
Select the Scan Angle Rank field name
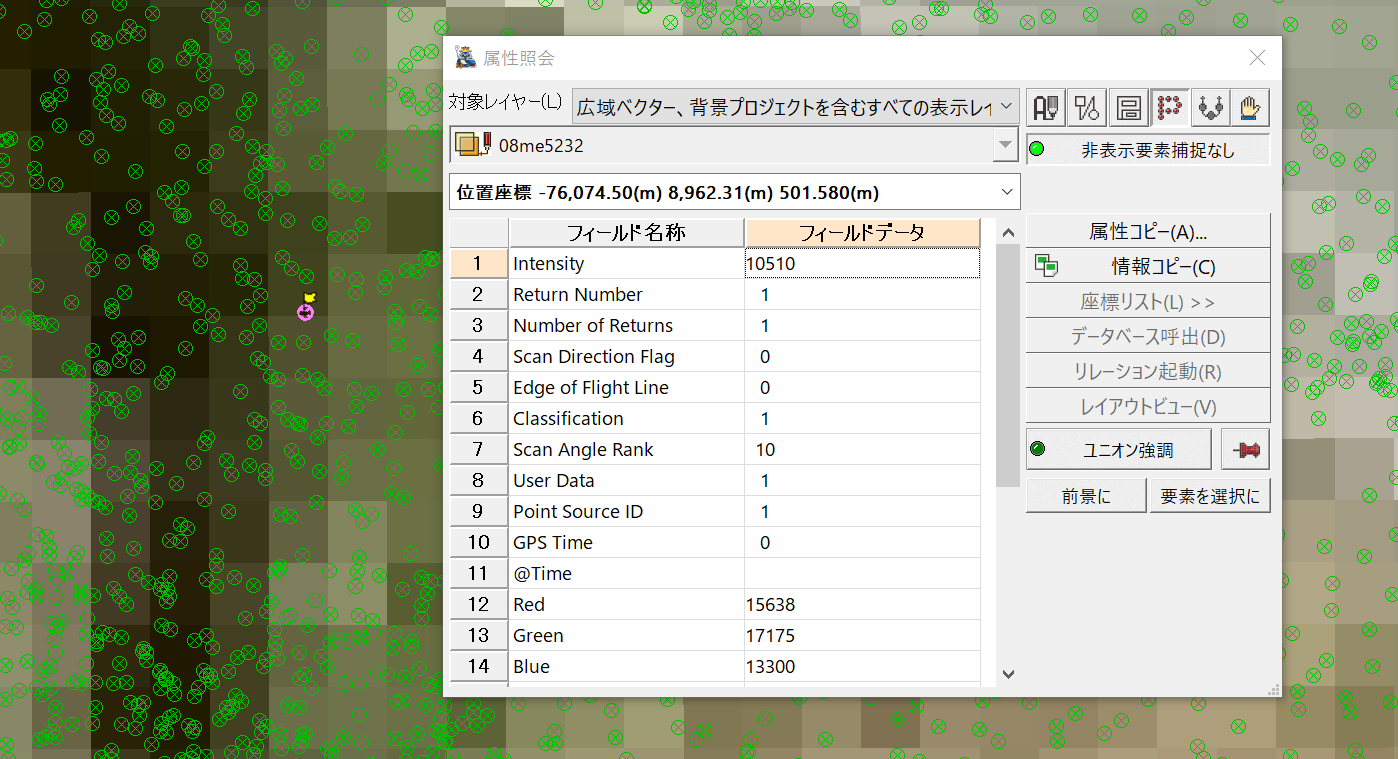tap(583, 450)
